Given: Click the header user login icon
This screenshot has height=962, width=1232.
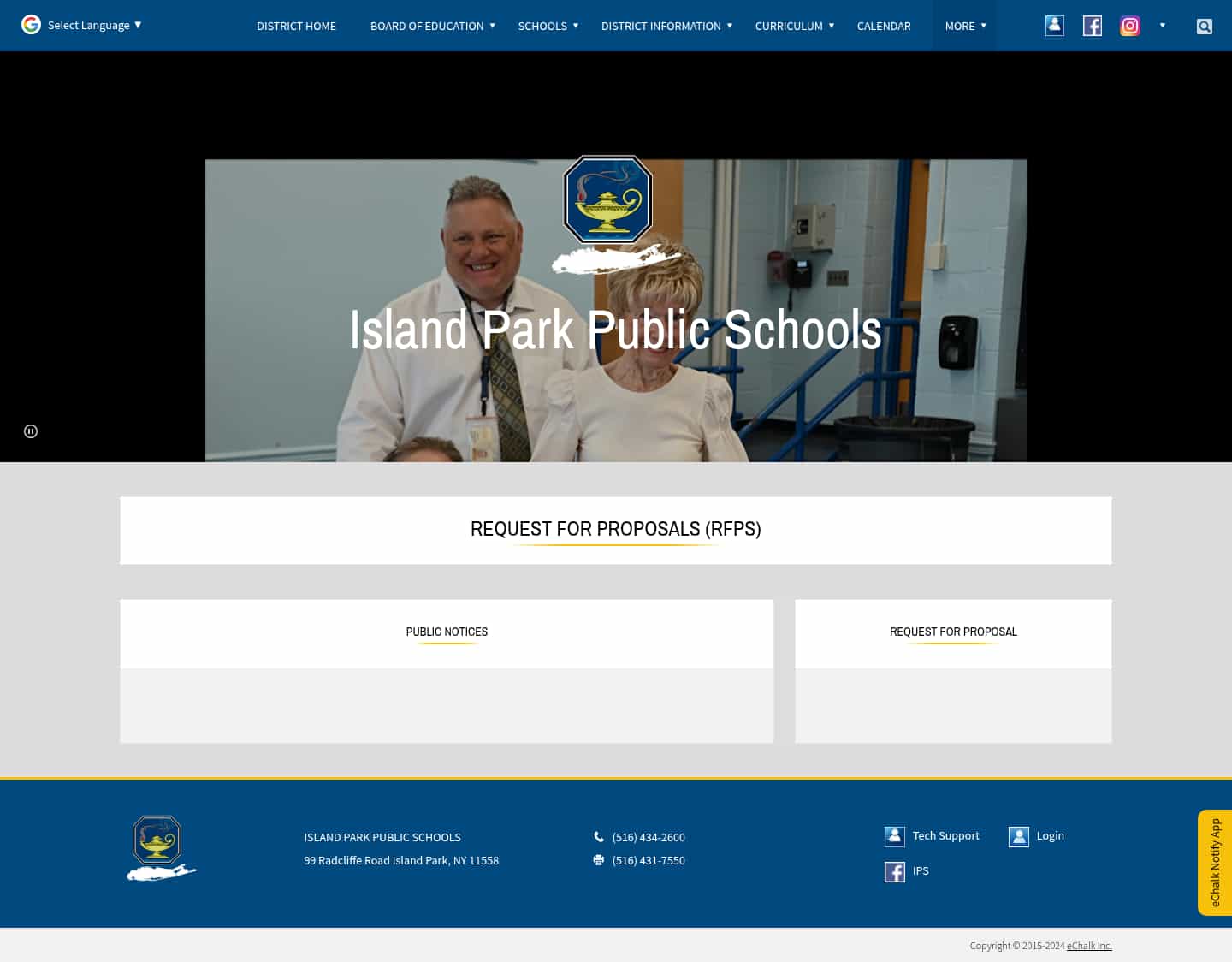Looking at the screenshot, I should pos(1055,26).
